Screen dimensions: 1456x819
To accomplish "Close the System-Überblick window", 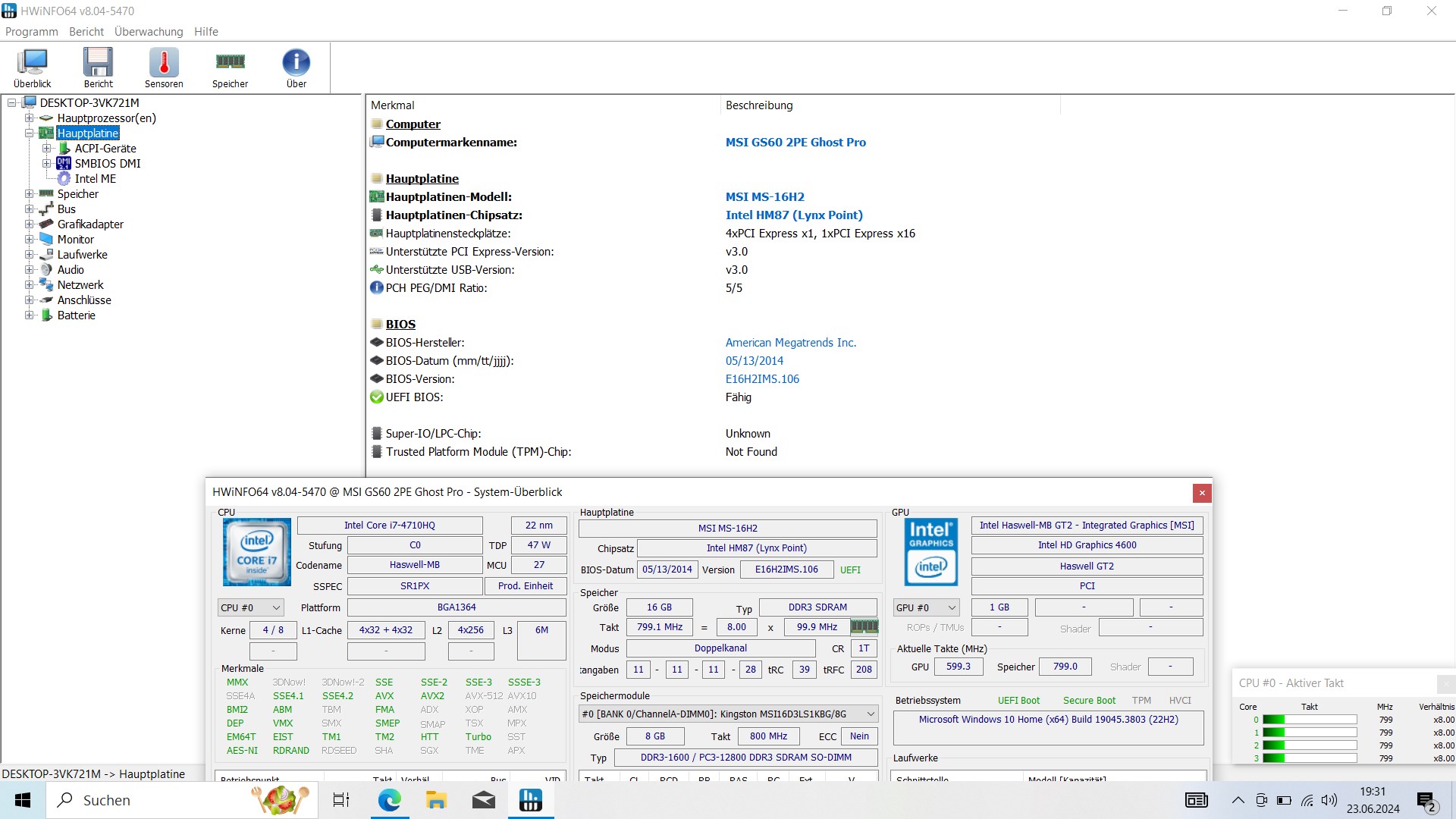I will pyautogui.click(x=1201, y=493).
